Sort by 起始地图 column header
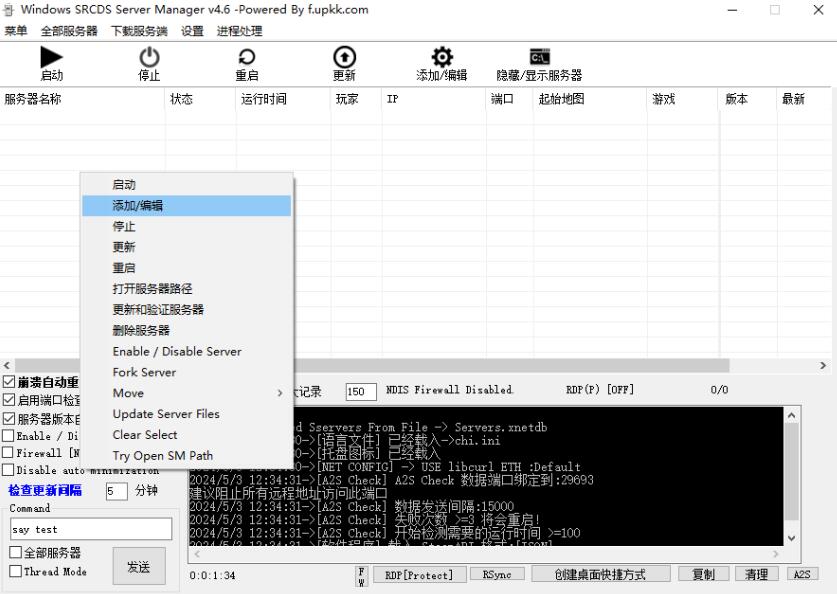Screen dimensions: 837x594 pyautogui.click(x=590, y=99)
